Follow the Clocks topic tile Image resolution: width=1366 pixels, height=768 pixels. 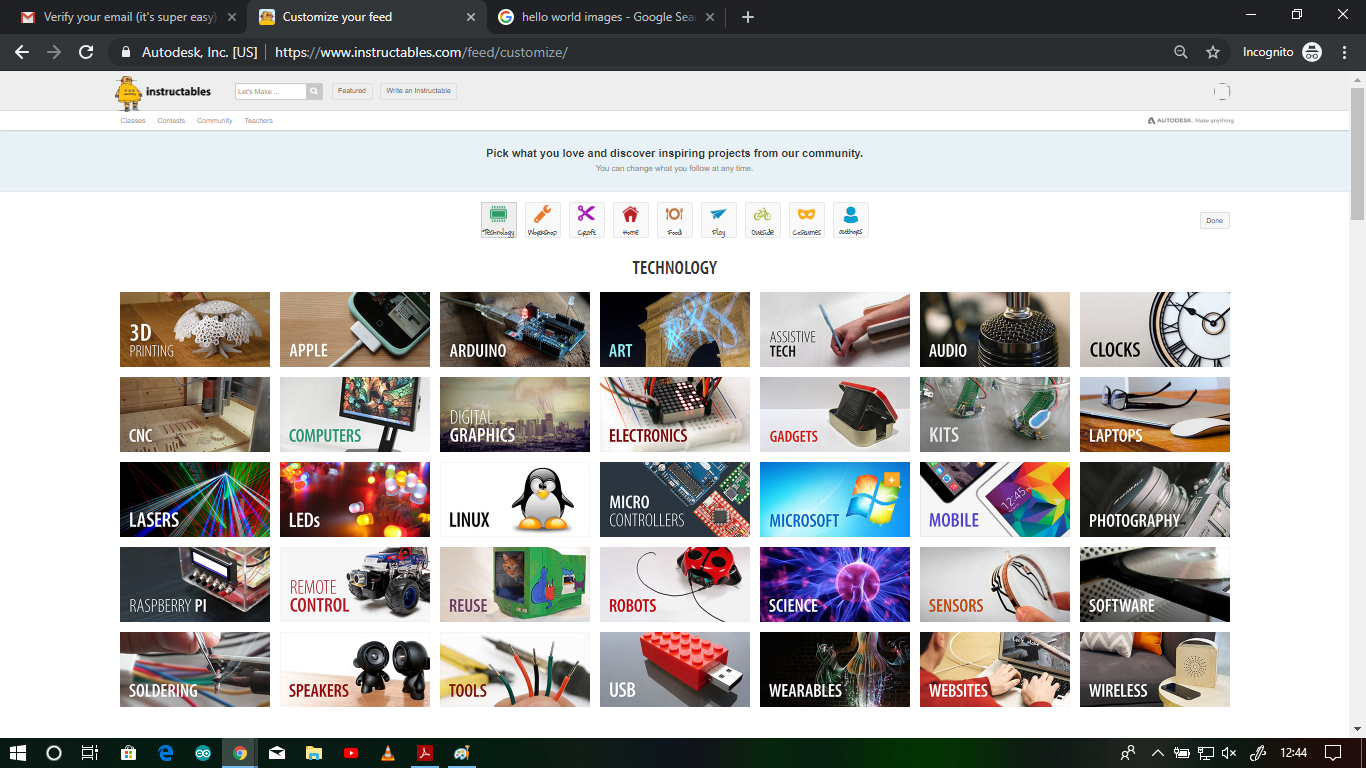[x=1155, y=329]
